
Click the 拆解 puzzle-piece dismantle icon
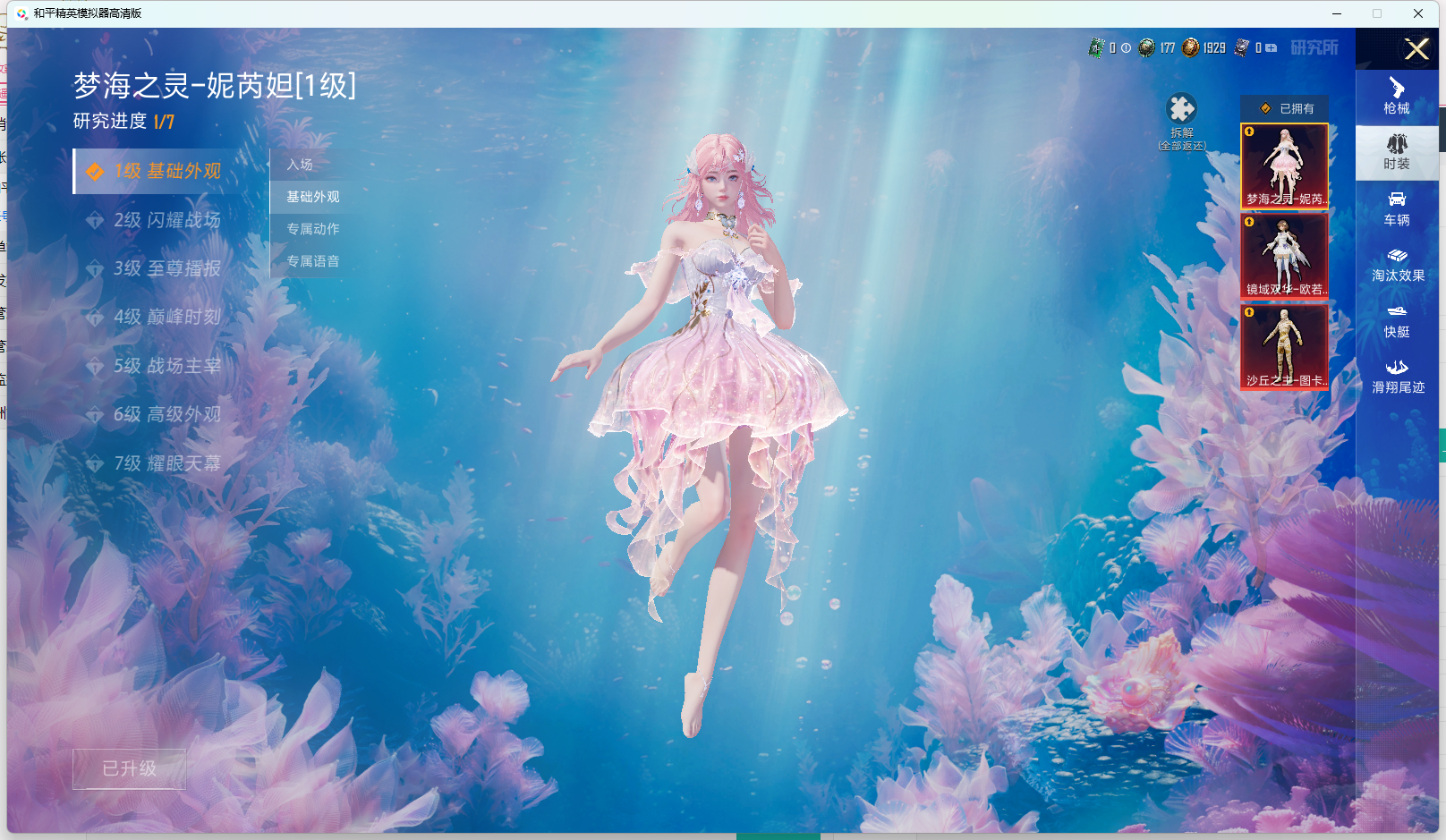coord(1181,110)
